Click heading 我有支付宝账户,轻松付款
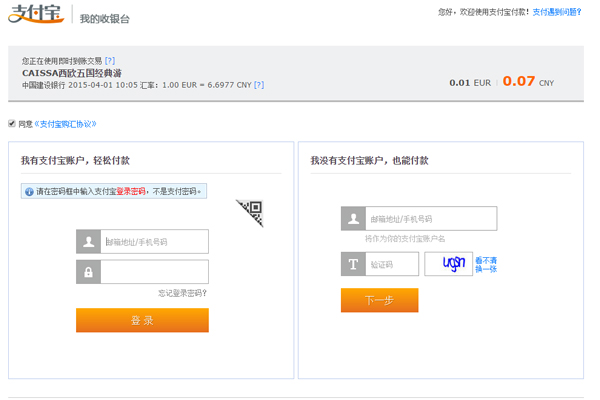The width and height of the screenshot is (600, 400). (75, 160)
